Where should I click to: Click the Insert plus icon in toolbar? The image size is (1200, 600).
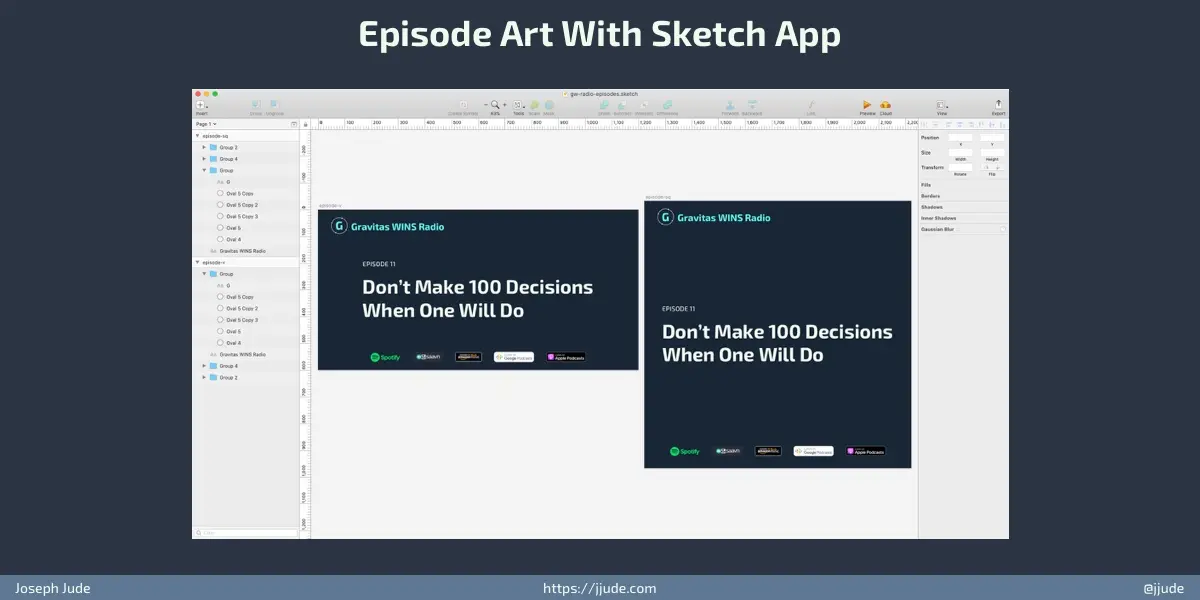(x=200, y=104)
